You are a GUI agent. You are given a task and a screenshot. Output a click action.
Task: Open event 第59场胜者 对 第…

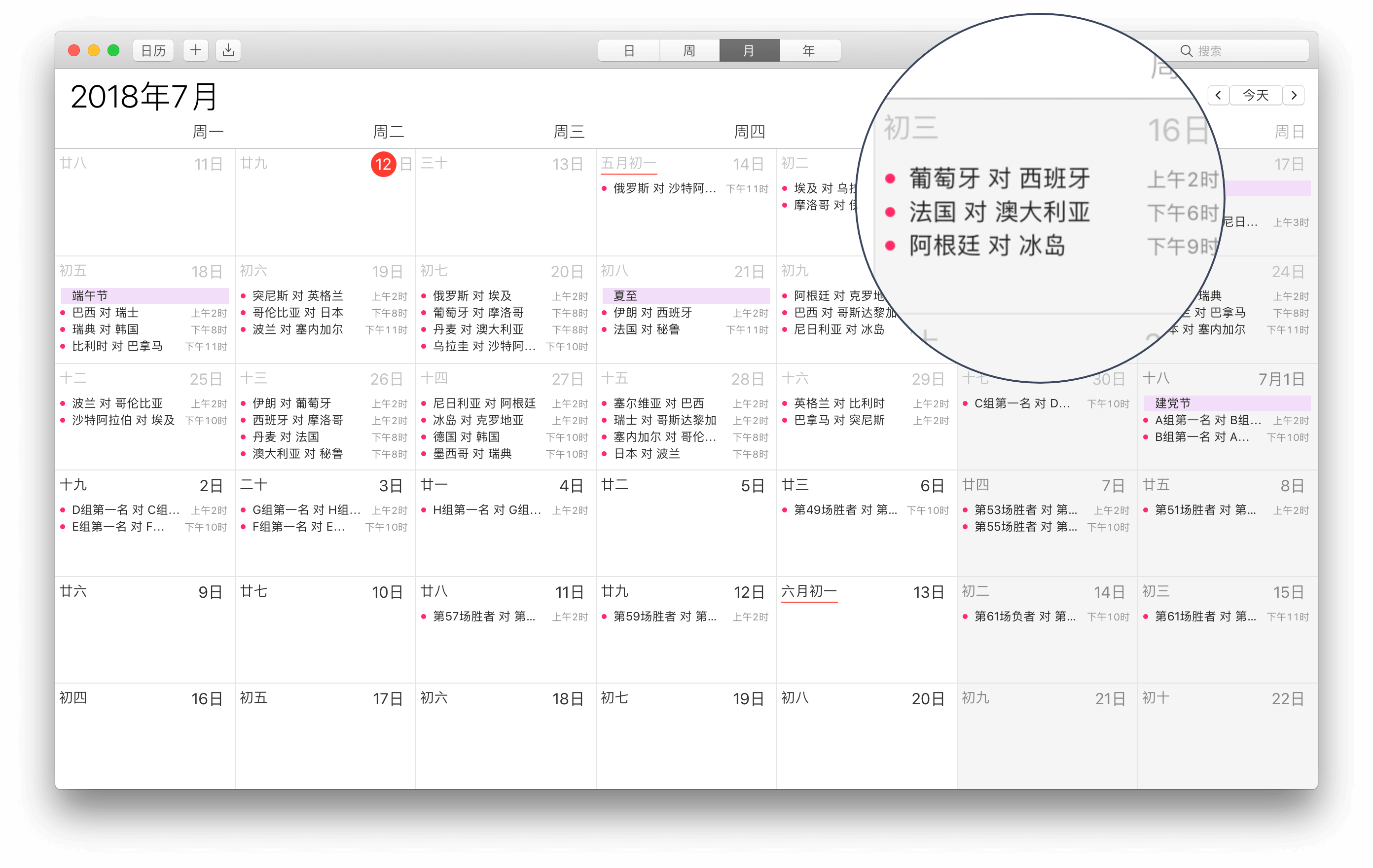click(686, 616)
